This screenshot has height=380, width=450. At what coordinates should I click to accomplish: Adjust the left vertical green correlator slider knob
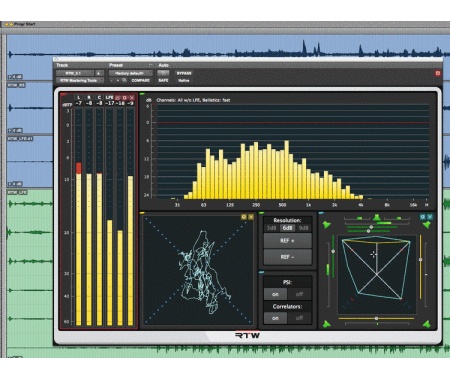tap(333, 251)
